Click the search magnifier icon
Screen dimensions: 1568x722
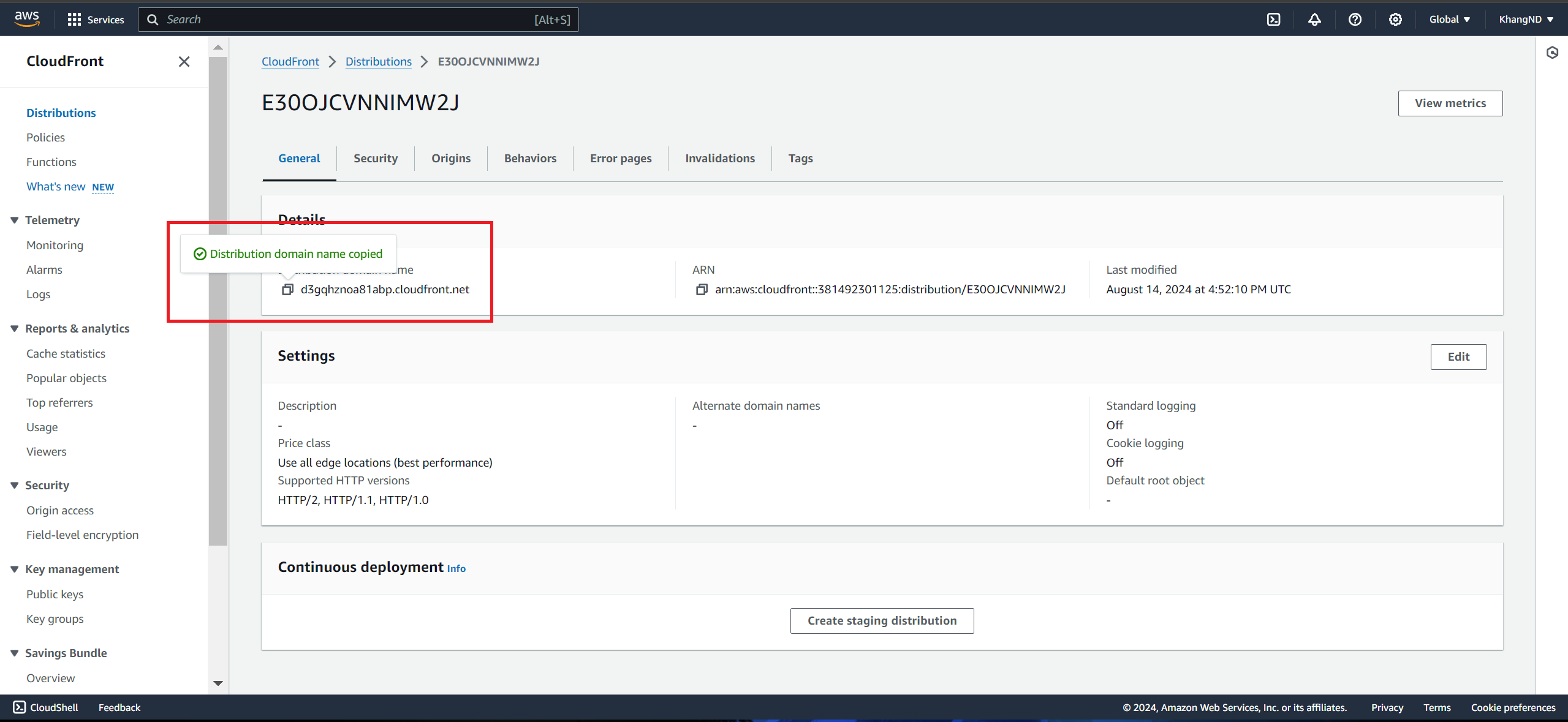pos(153,20)
